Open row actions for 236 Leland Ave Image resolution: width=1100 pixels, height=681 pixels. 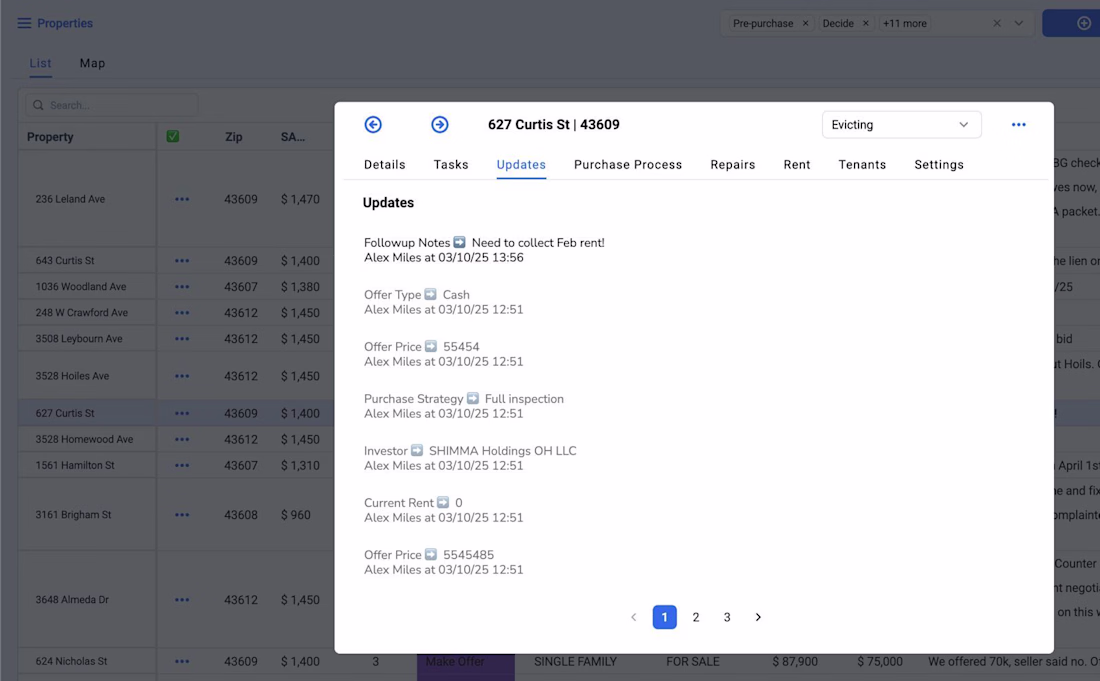[182, 199]
